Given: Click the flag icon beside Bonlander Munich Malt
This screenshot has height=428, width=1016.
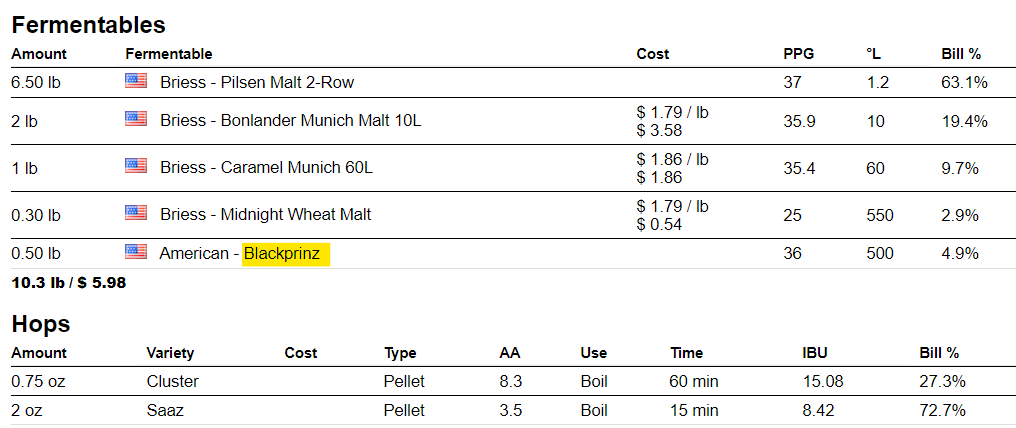Looking at the screenshot, I should point(136,119).
